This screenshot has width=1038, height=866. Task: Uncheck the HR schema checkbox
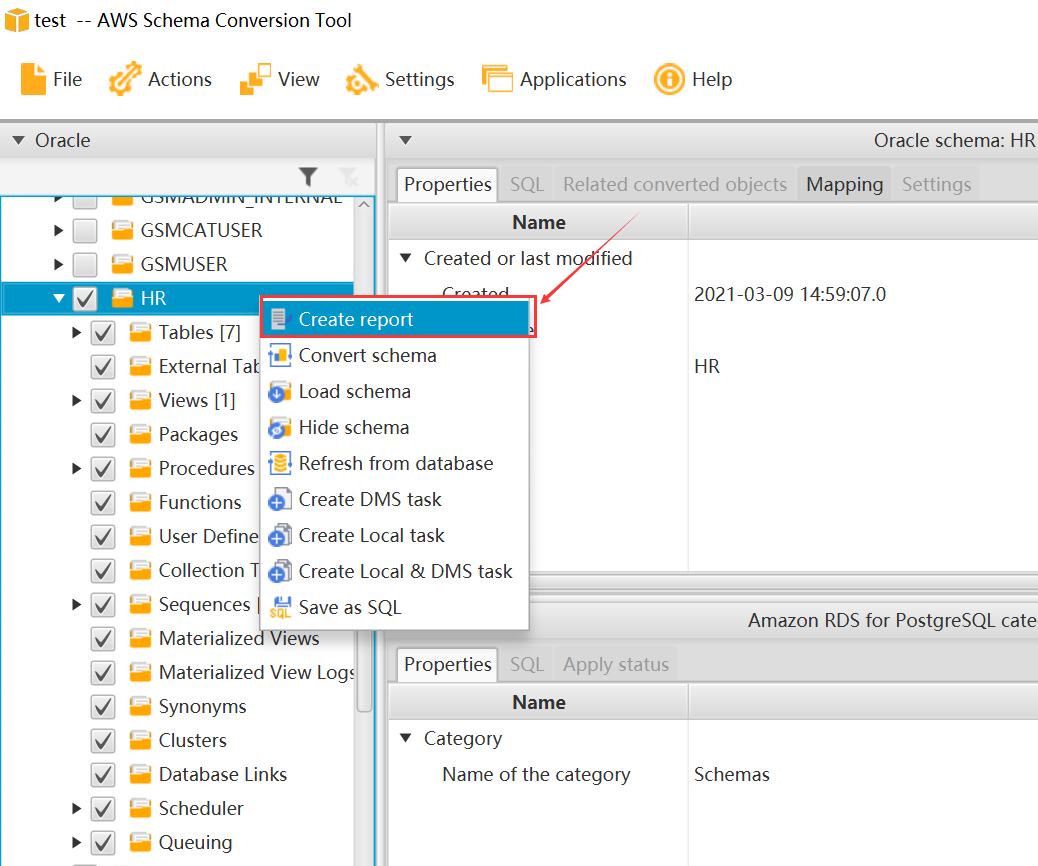(x=85, y=298)
